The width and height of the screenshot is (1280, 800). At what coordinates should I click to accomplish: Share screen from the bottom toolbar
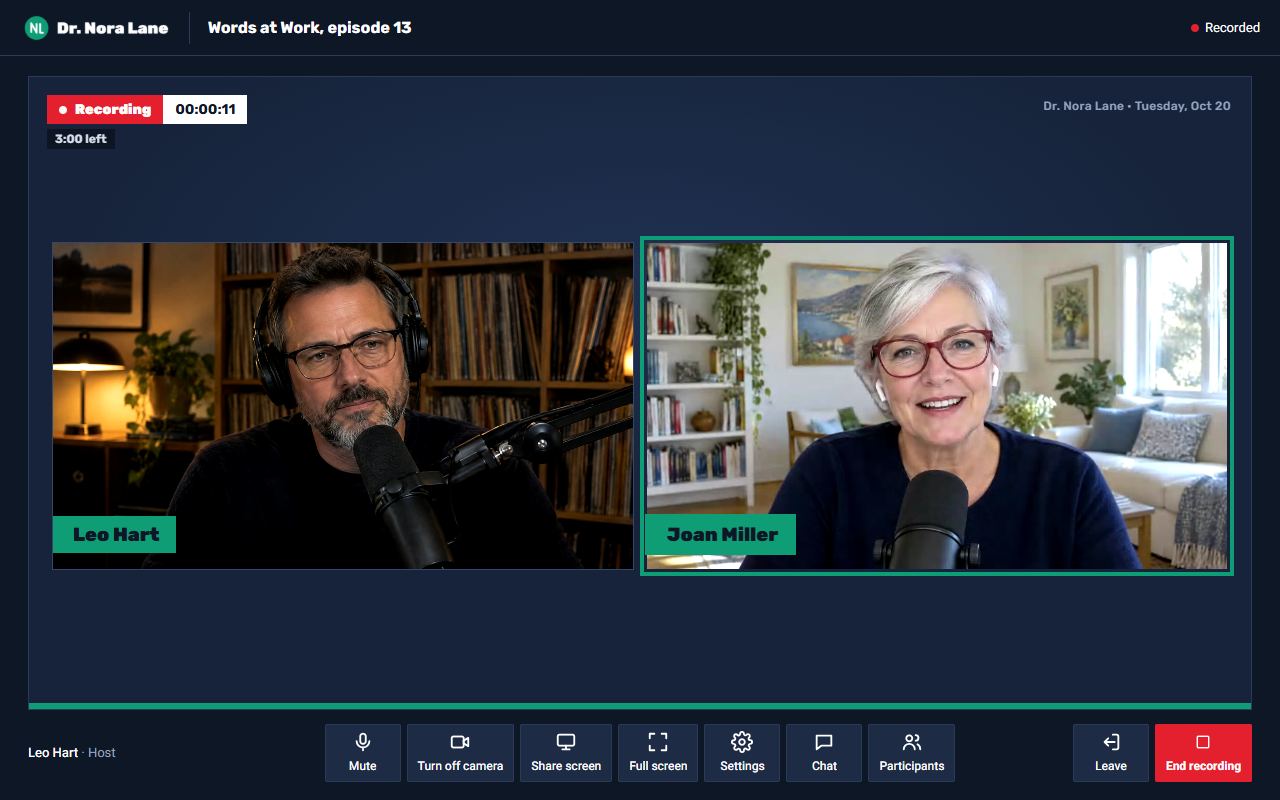(566, 753)
